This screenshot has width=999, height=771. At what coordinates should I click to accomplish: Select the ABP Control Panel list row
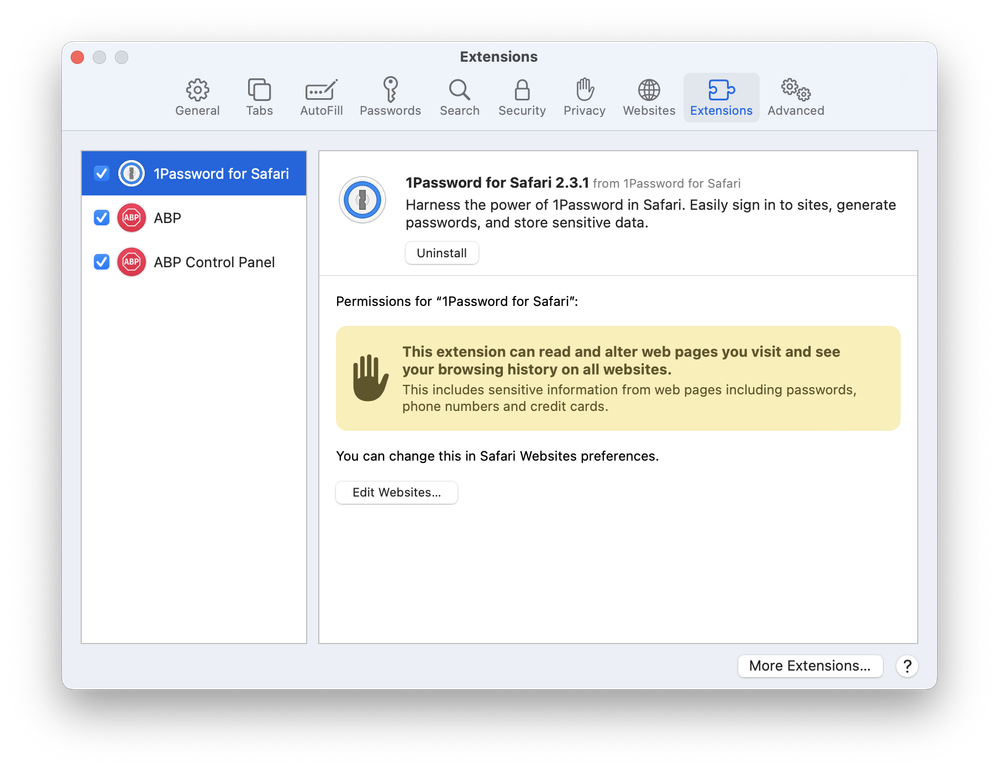point(214,262)
